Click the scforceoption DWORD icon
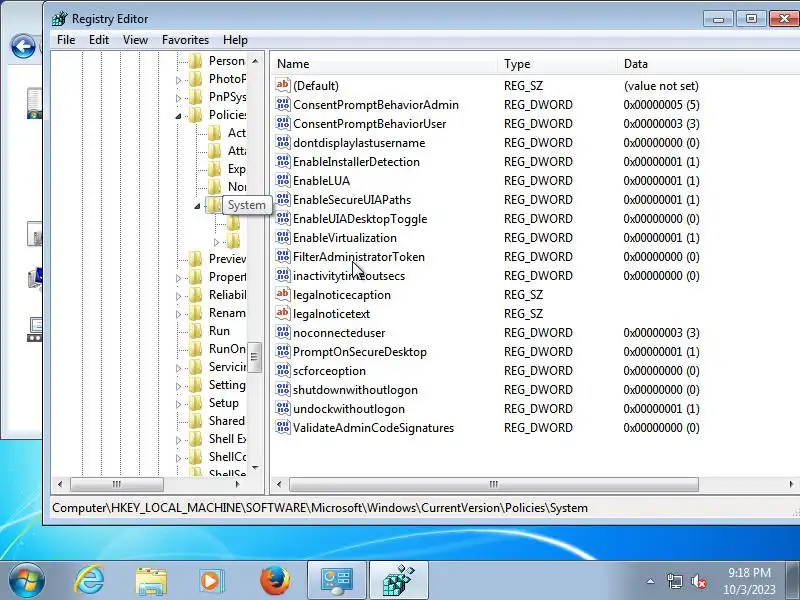 tap(283, 370)
